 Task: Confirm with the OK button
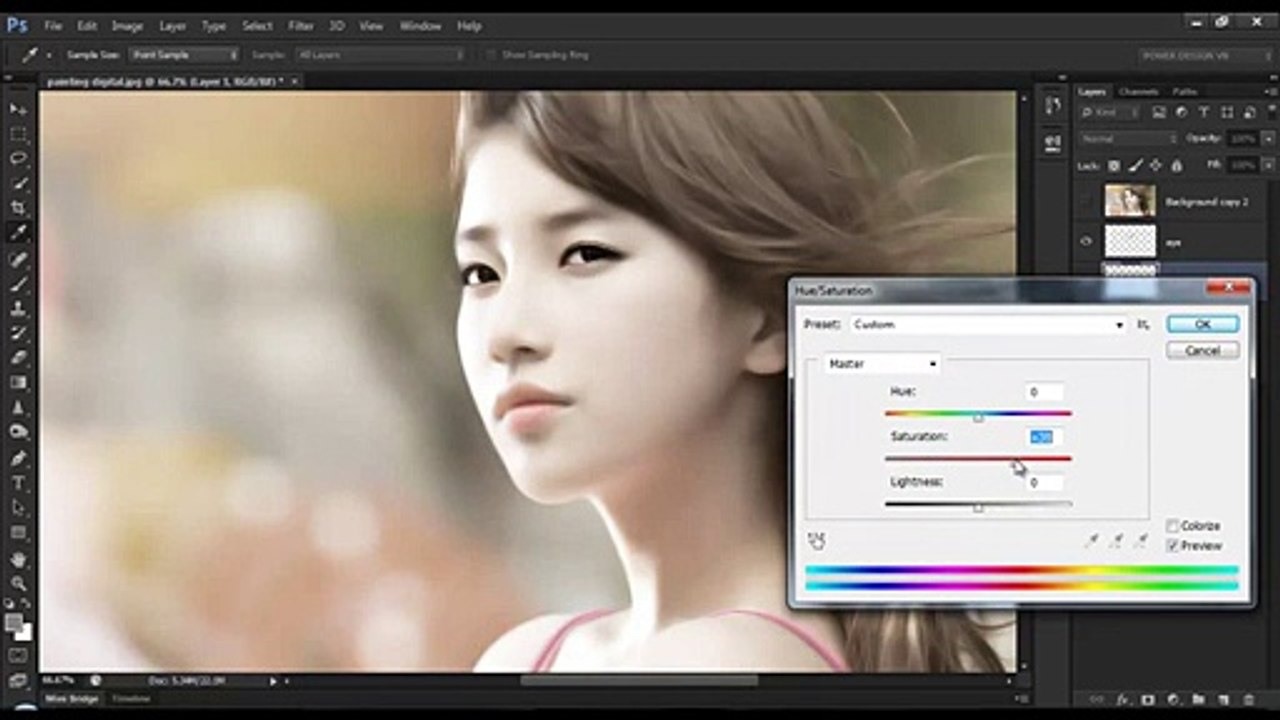tap(1202, 324)
